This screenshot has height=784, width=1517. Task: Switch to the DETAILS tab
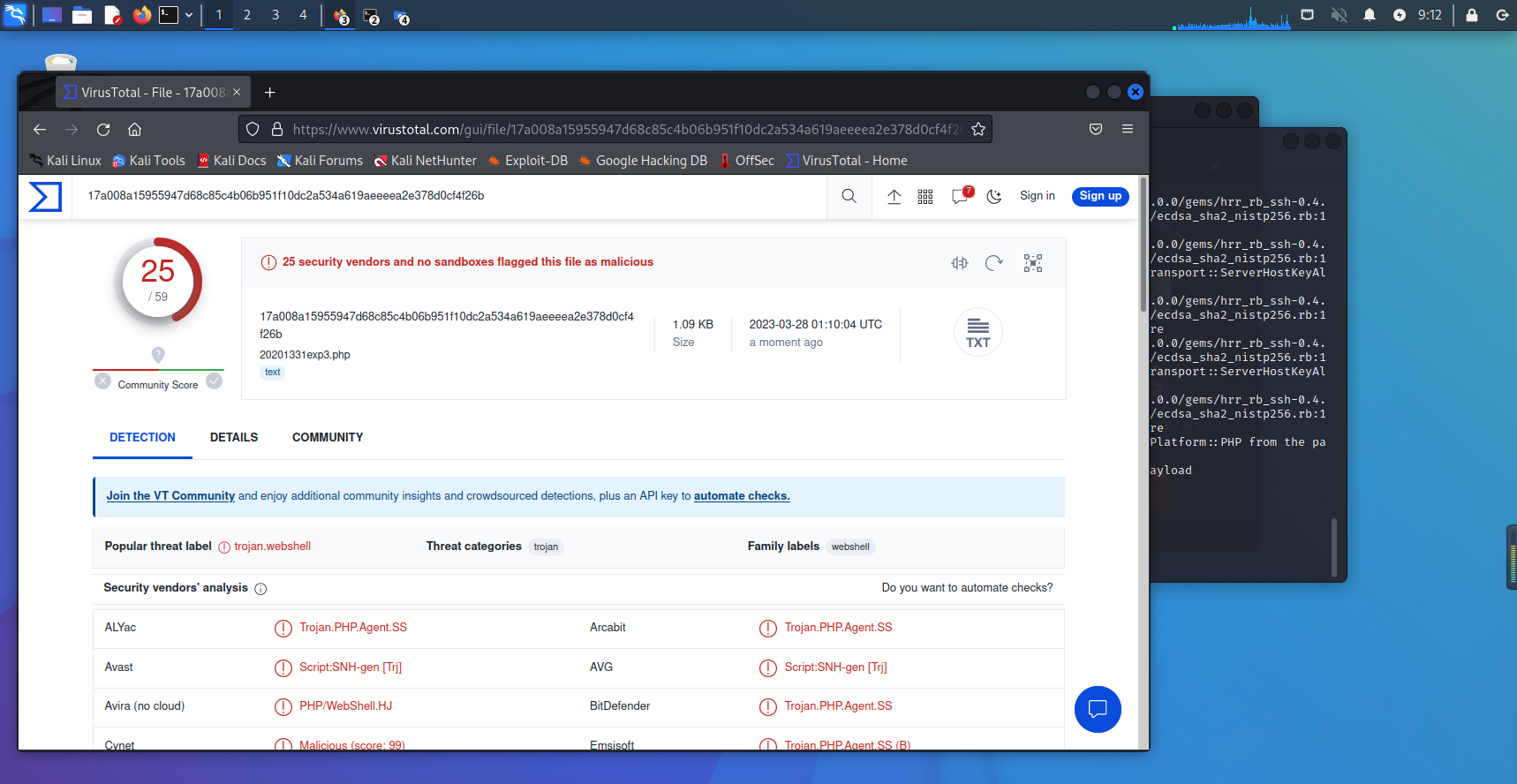(x=234, y=437)
